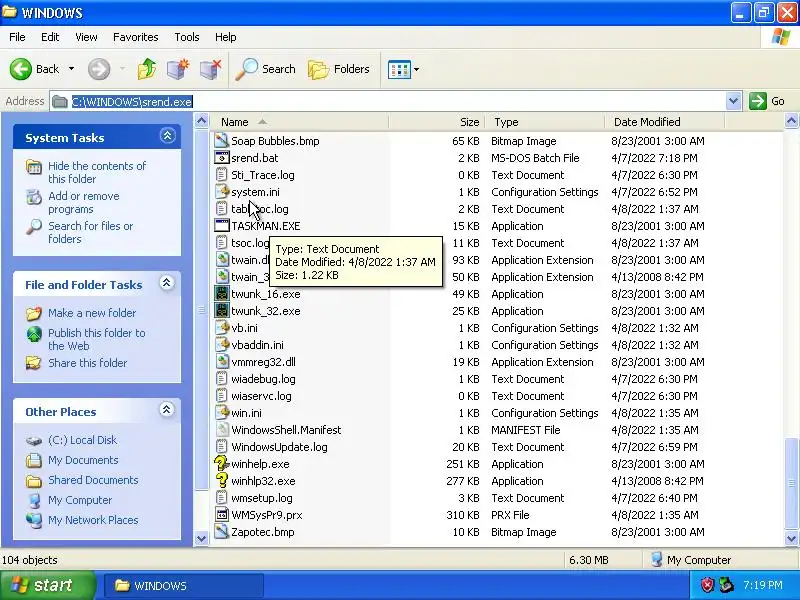The image size is (800, 600).
Task: Open My Documents in Other Places
Action: (x=83, y=460)
